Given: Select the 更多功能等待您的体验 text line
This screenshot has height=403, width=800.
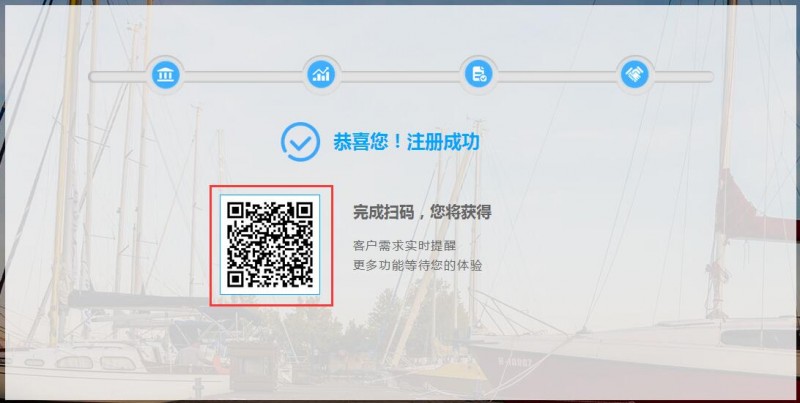Looking at the screenshot, I should [417, 266].
